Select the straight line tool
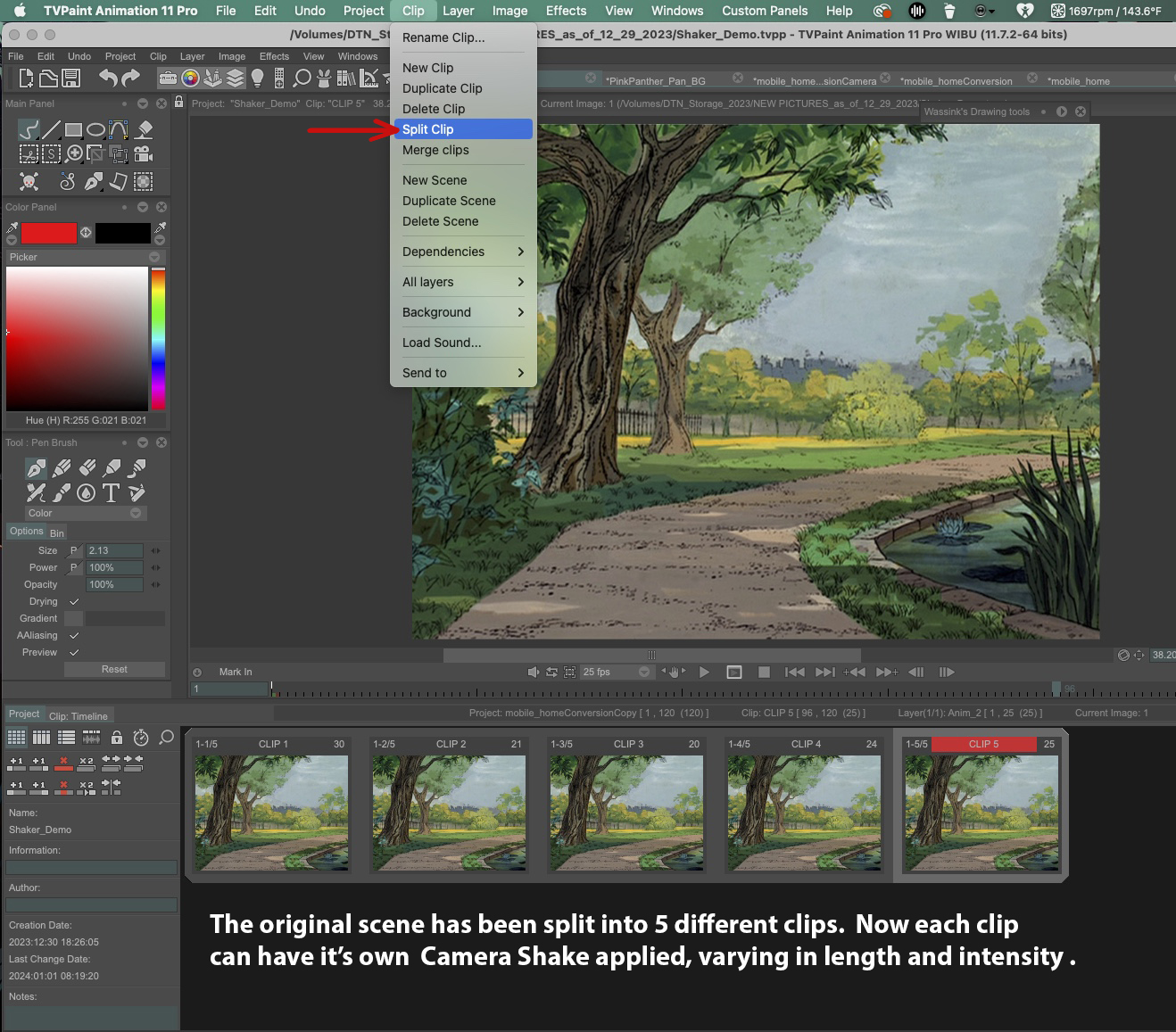The width and height of the screenshot is (1176, 1032). 52,130
